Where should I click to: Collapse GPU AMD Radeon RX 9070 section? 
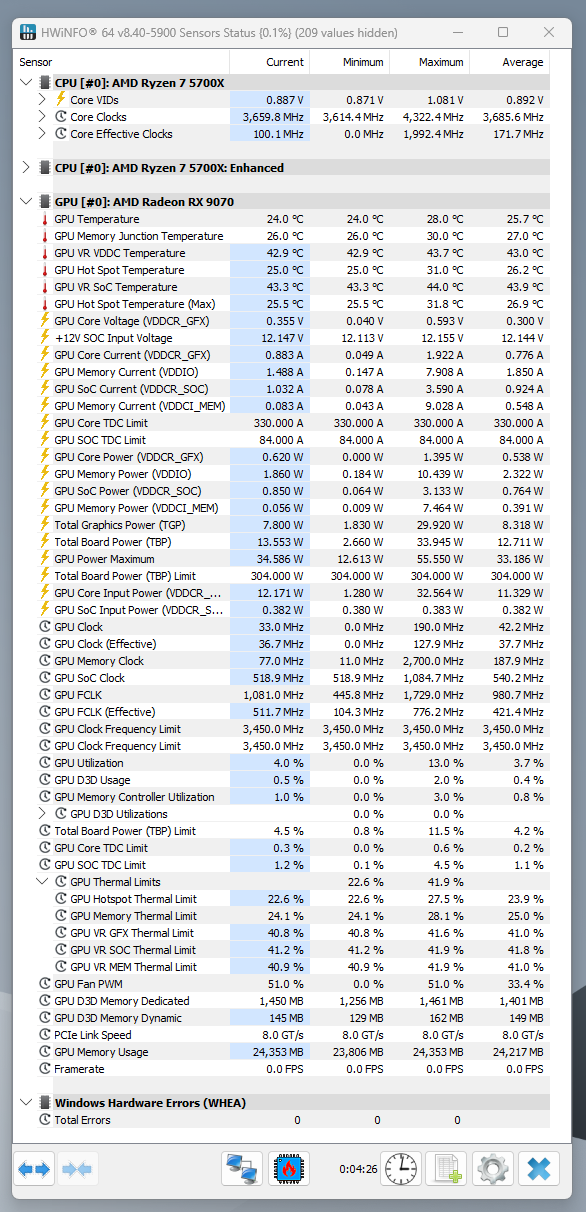(26, 202)
